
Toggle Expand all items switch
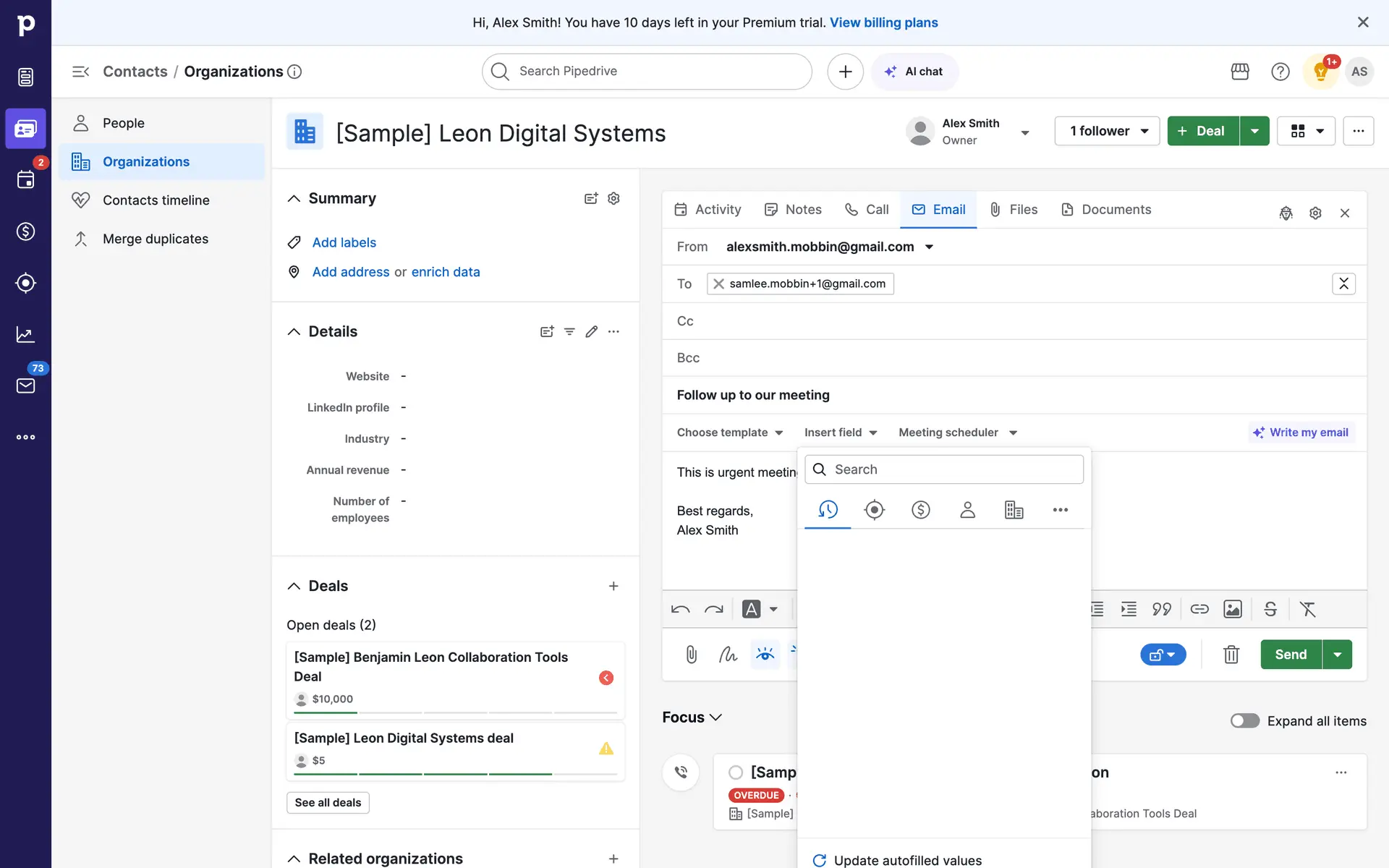click(x=1244, y=720)
